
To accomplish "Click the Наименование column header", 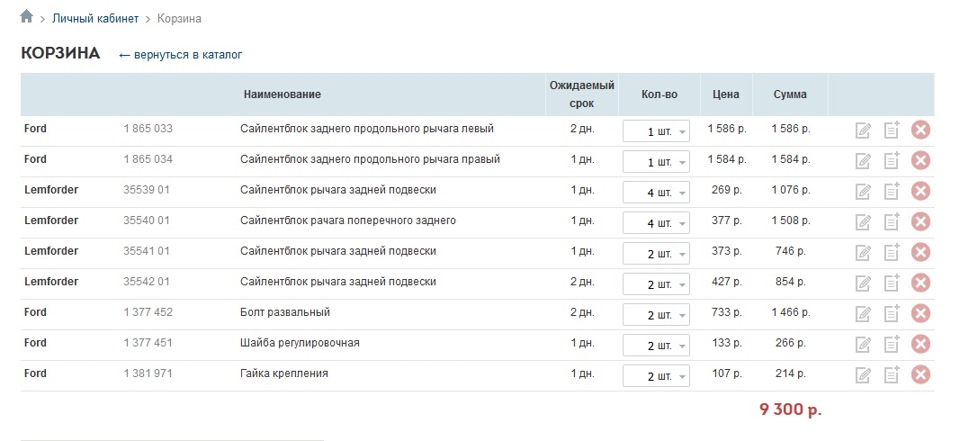I will click(282, 95).
